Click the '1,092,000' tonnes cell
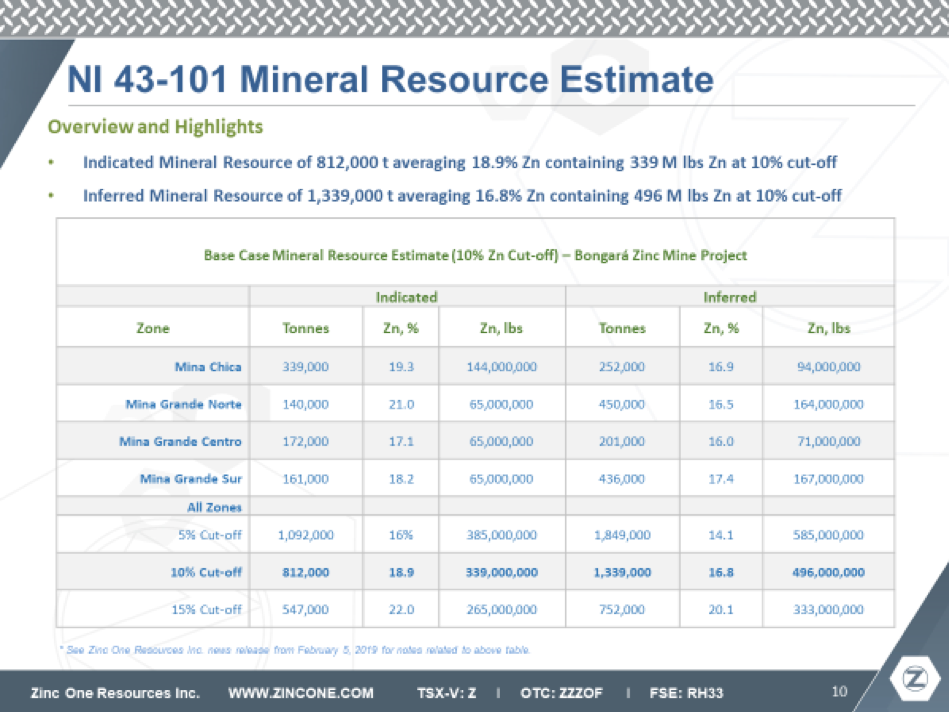This screenshot has height=712, width=949. [x=306, y=535]
